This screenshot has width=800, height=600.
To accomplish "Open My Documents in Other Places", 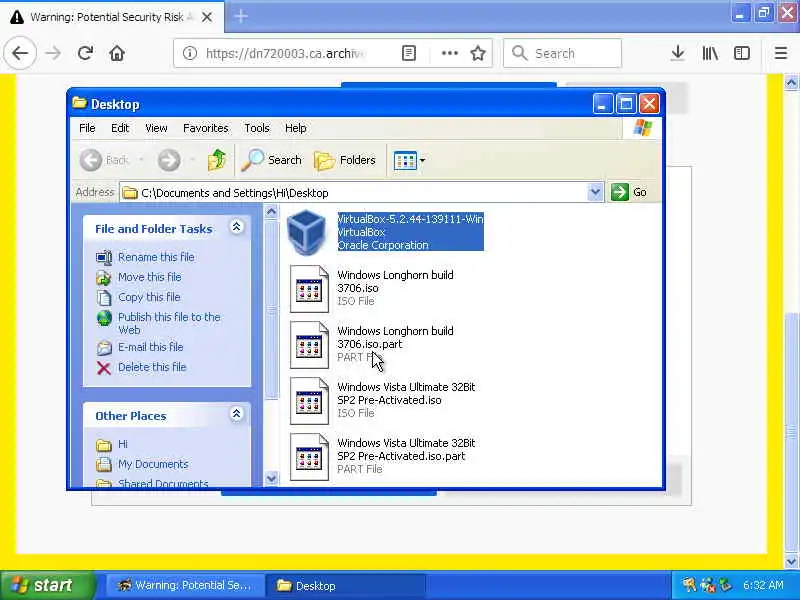I will 153,464.
